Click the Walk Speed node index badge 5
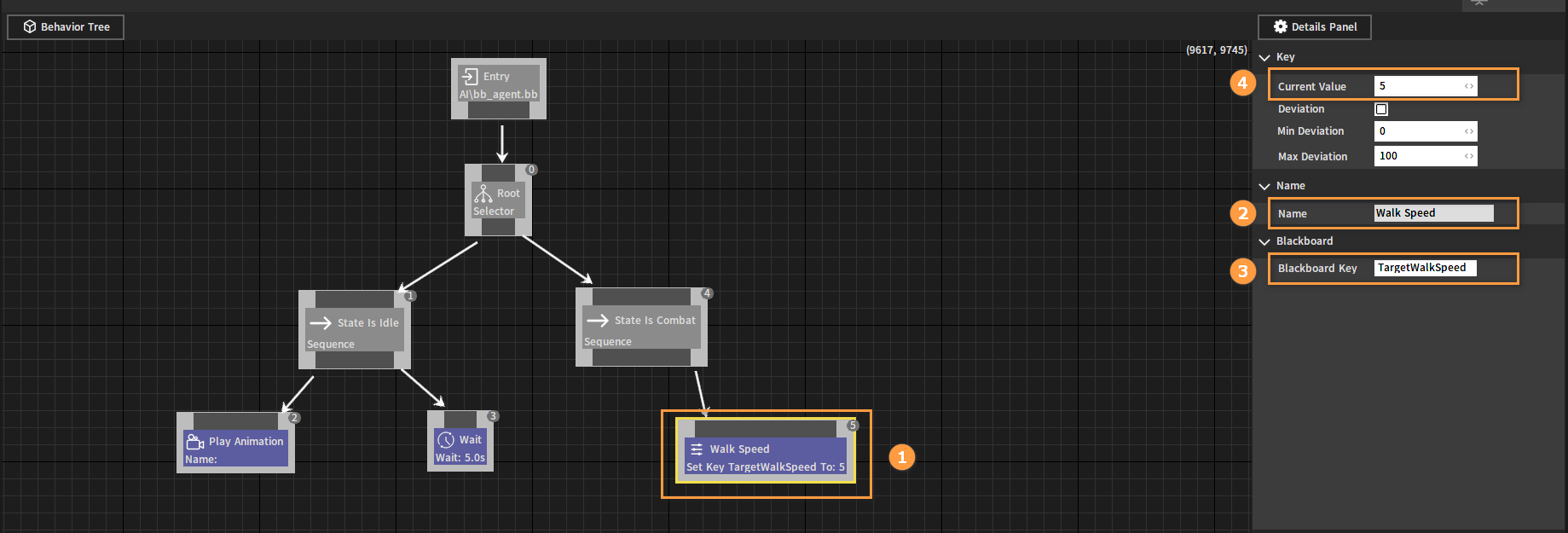 [853, 426]
